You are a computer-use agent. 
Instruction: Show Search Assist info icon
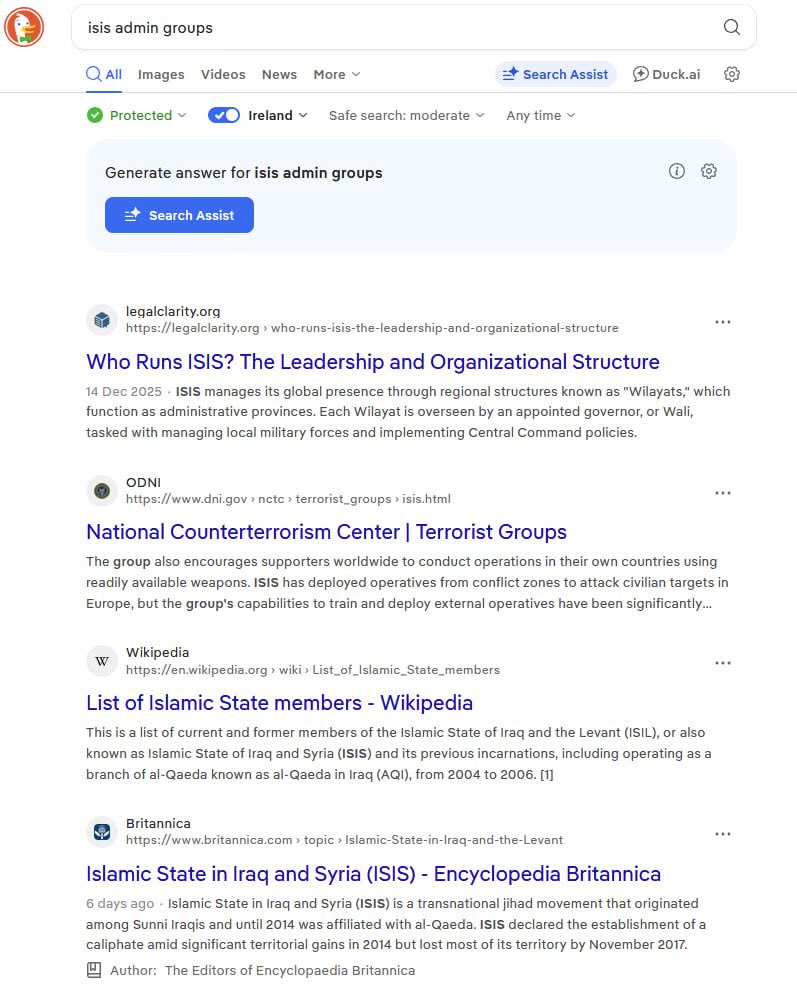677,171
